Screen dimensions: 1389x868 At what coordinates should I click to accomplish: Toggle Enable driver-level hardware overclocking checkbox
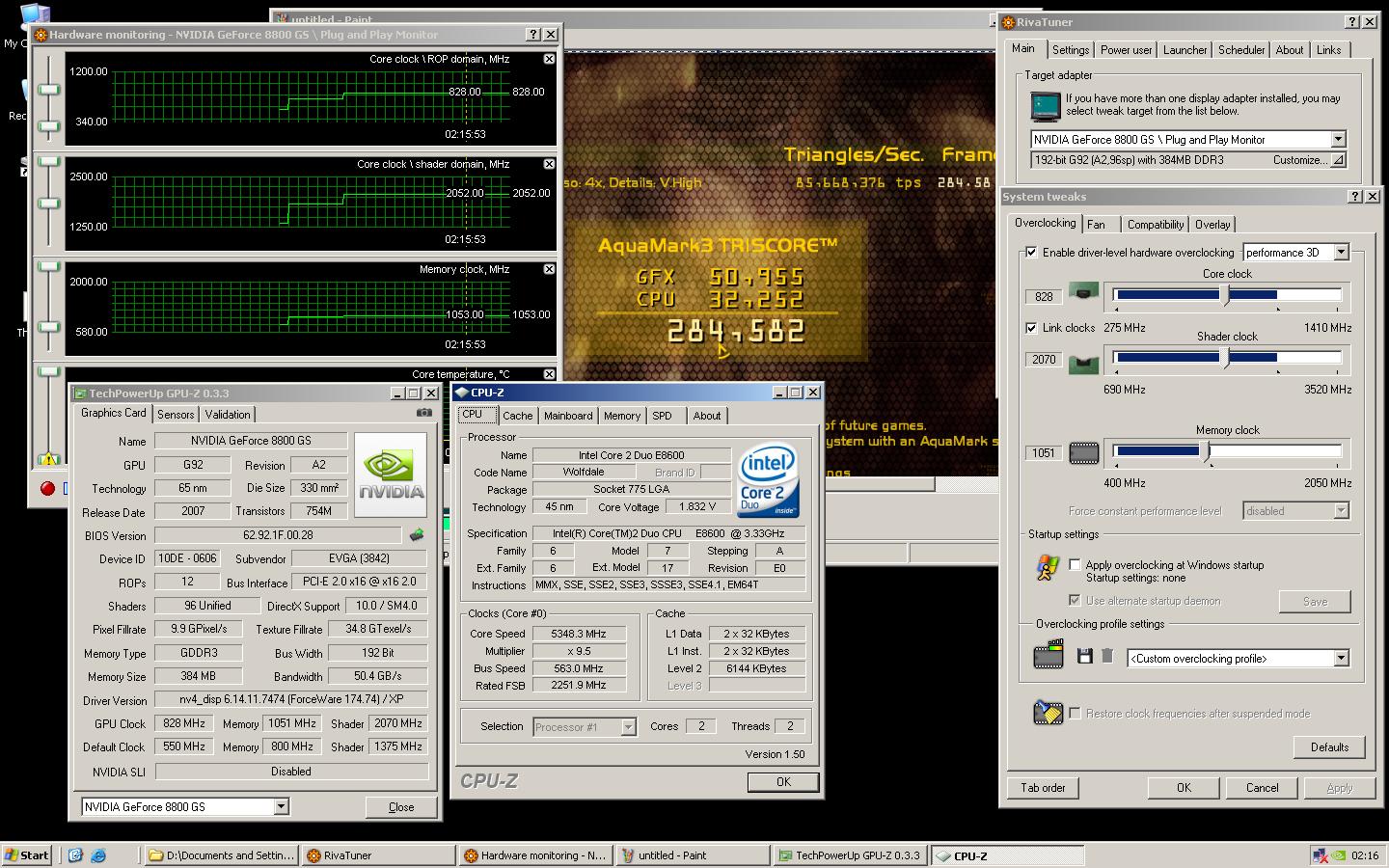(1031, 252)
